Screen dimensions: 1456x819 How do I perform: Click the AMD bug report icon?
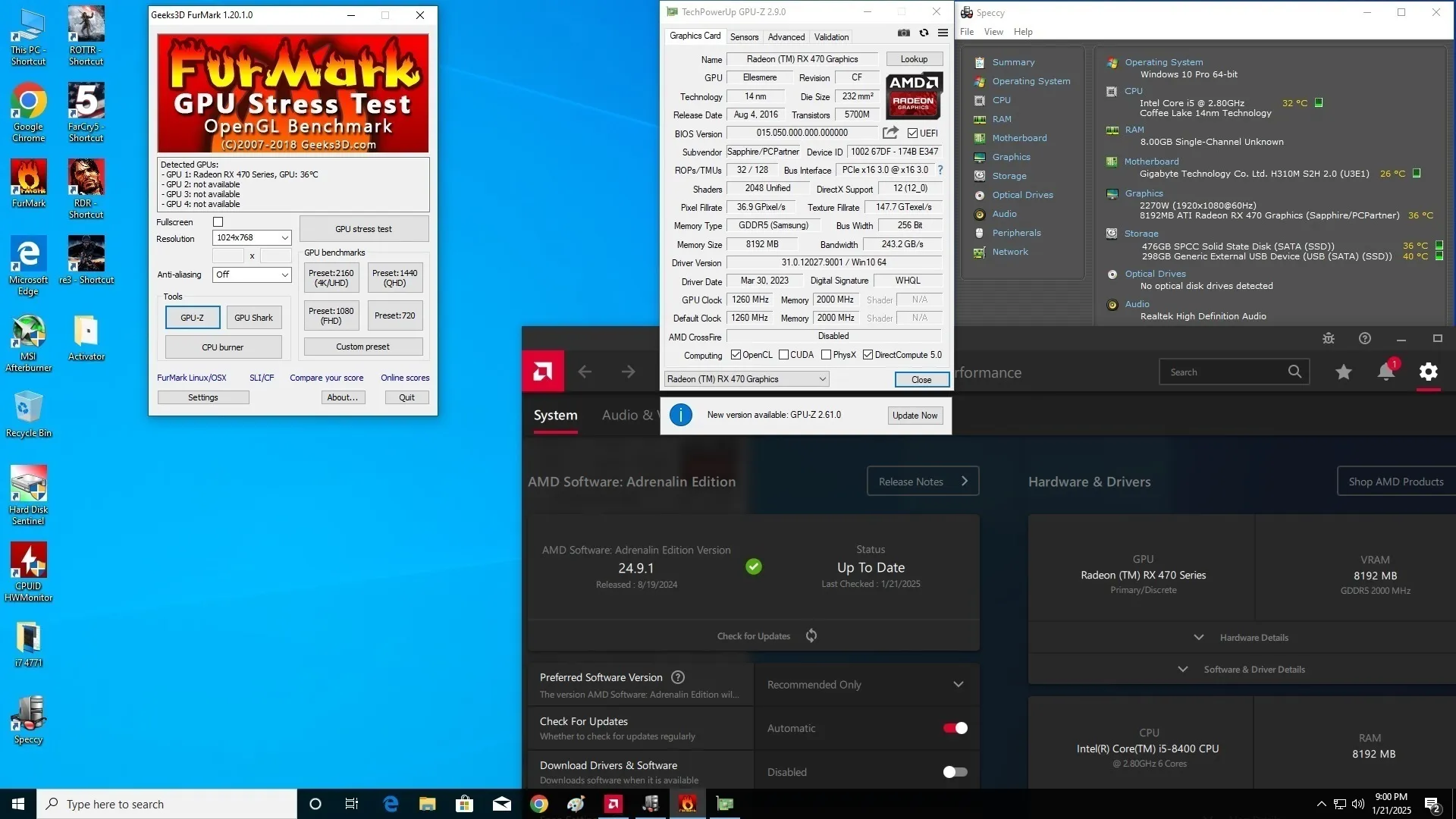click(x=1329, y=338)
